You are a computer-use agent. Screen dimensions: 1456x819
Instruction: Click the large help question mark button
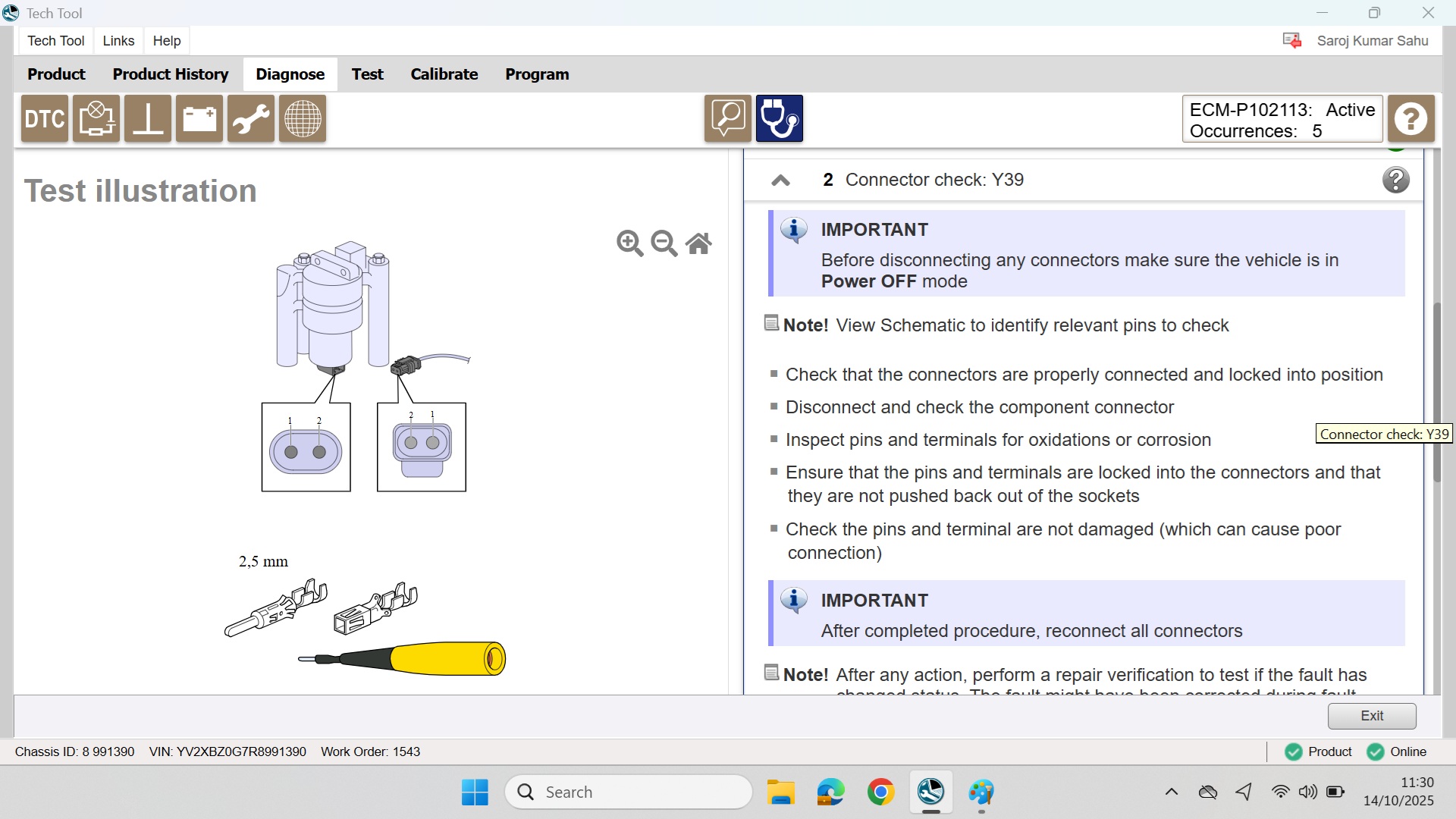click(1411, 119)
